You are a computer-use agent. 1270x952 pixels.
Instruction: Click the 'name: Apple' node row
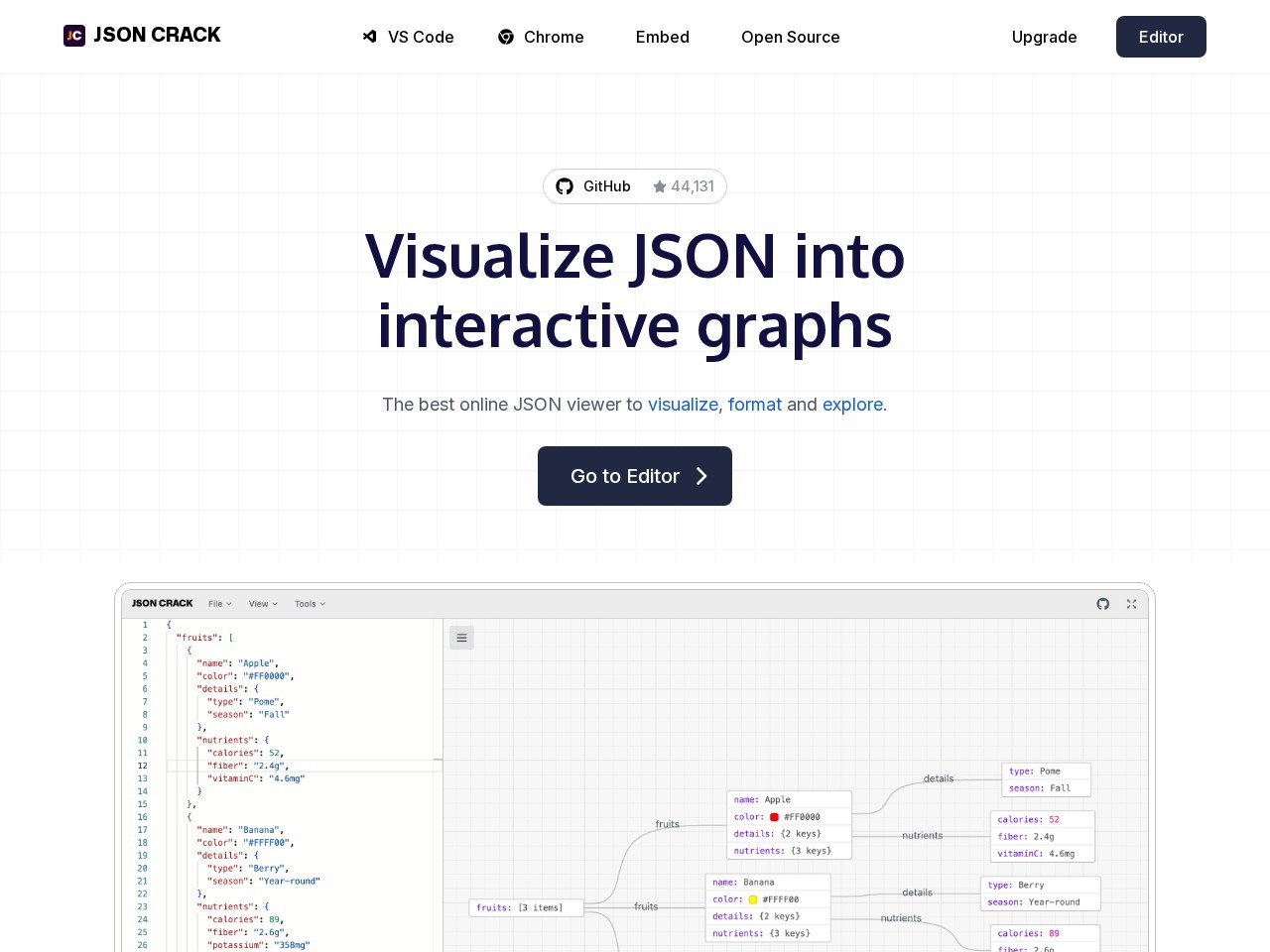790,799
